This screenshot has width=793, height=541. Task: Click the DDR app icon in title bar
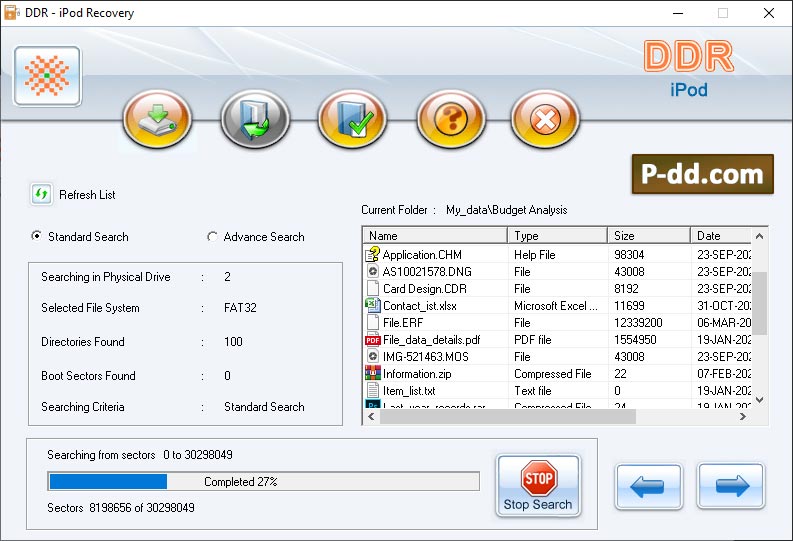pos(11,13)
